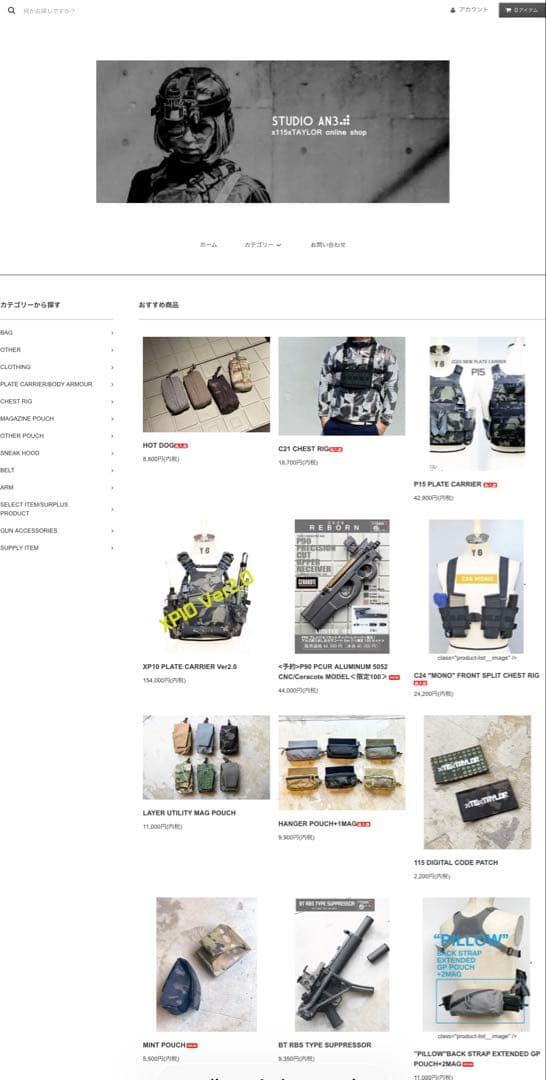Open the P15 PLATE CARRIER thumbnail

tap(477, 404)
